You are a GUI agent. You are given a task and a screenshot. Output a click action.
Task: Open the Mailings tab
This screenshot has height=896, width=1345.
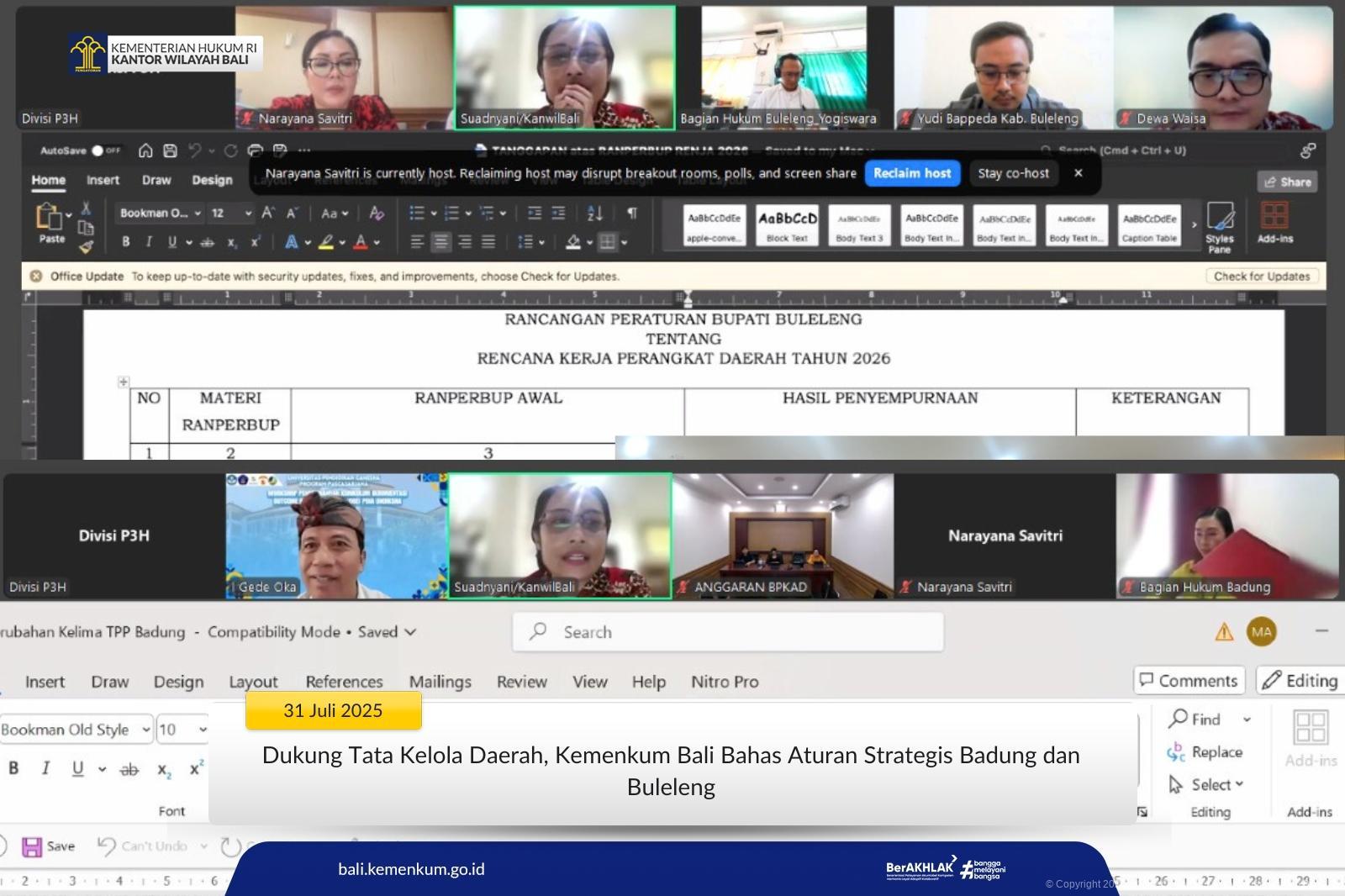coord(440,682)
